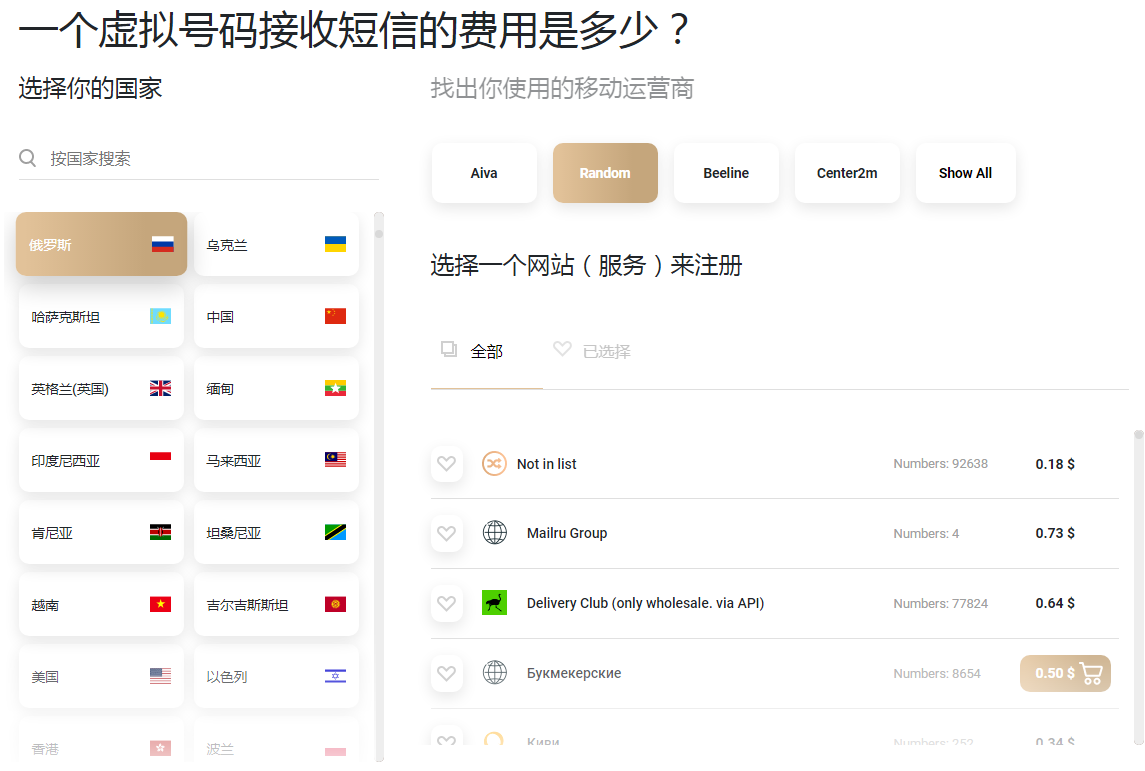1145x771 pixels.
Task: Select country 坦桑尼亚
Action: [x=276, y=532]
